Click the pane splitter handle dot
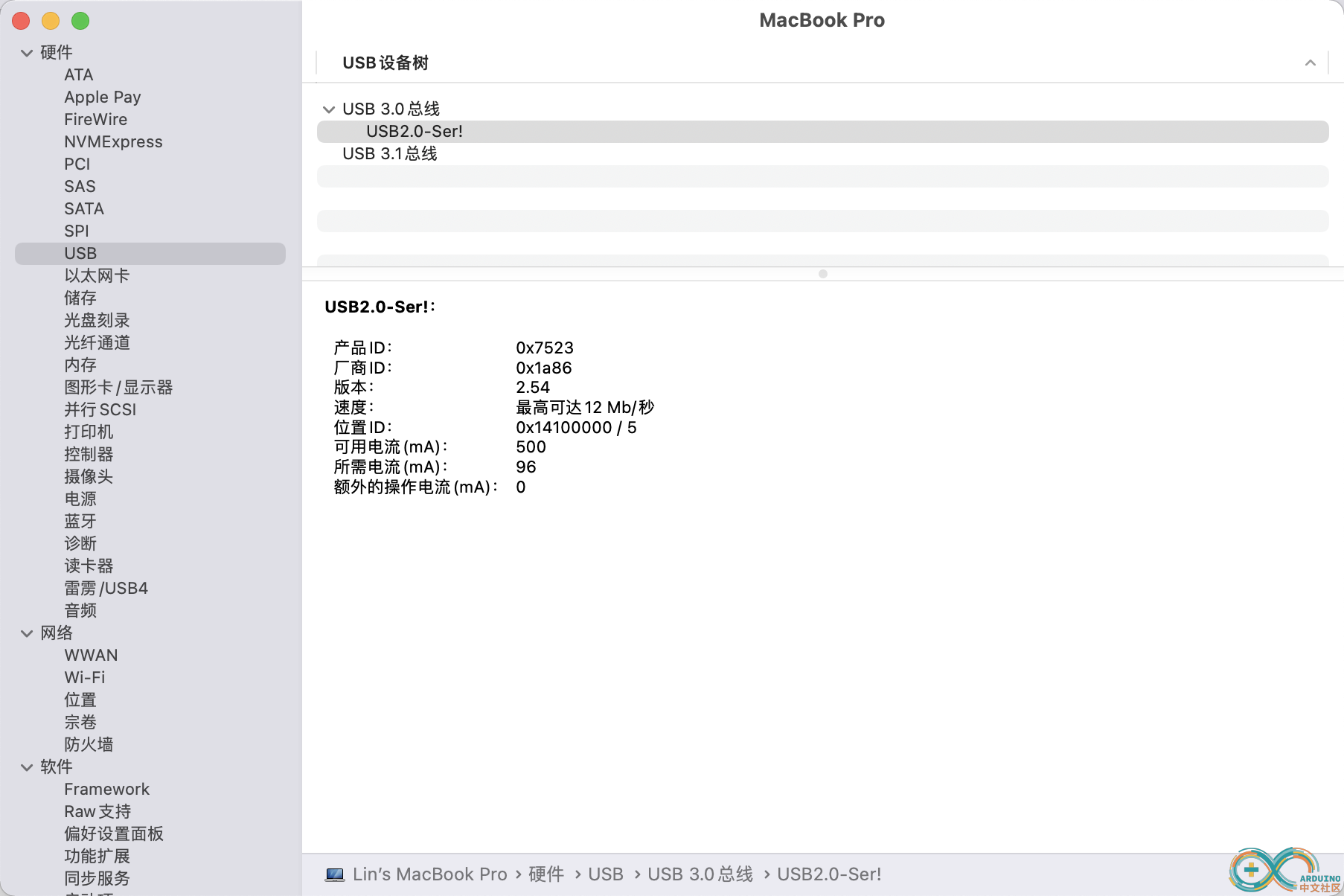 point(823,274)
